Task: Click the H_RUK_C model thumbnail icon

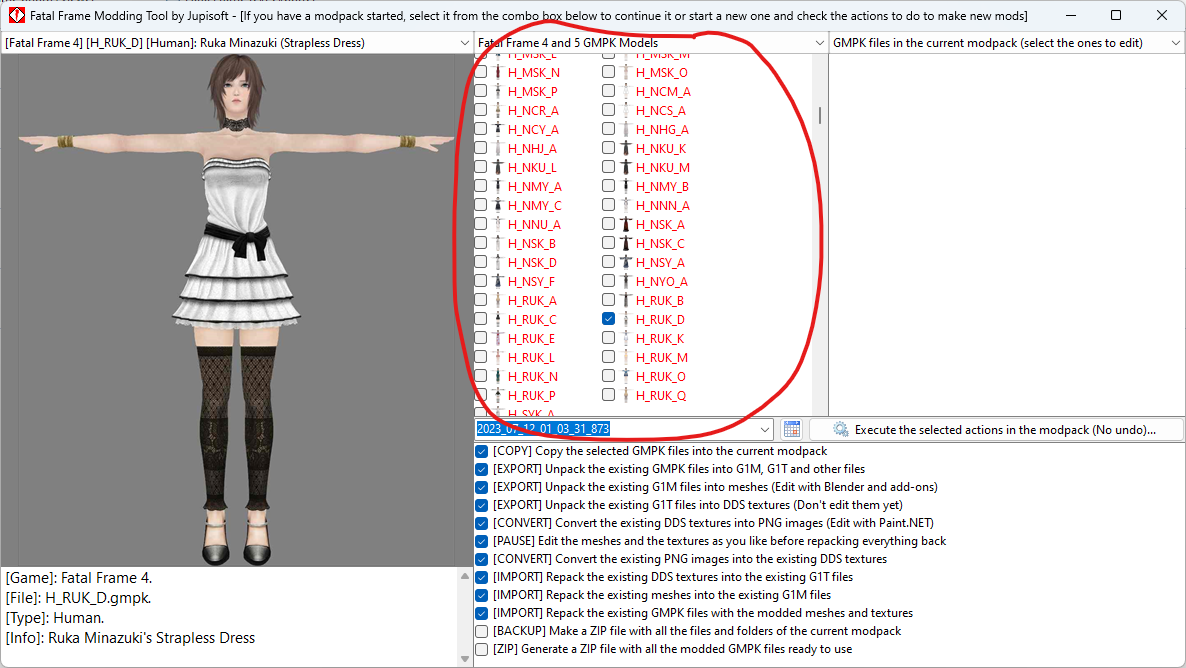Action: [498, 319]
